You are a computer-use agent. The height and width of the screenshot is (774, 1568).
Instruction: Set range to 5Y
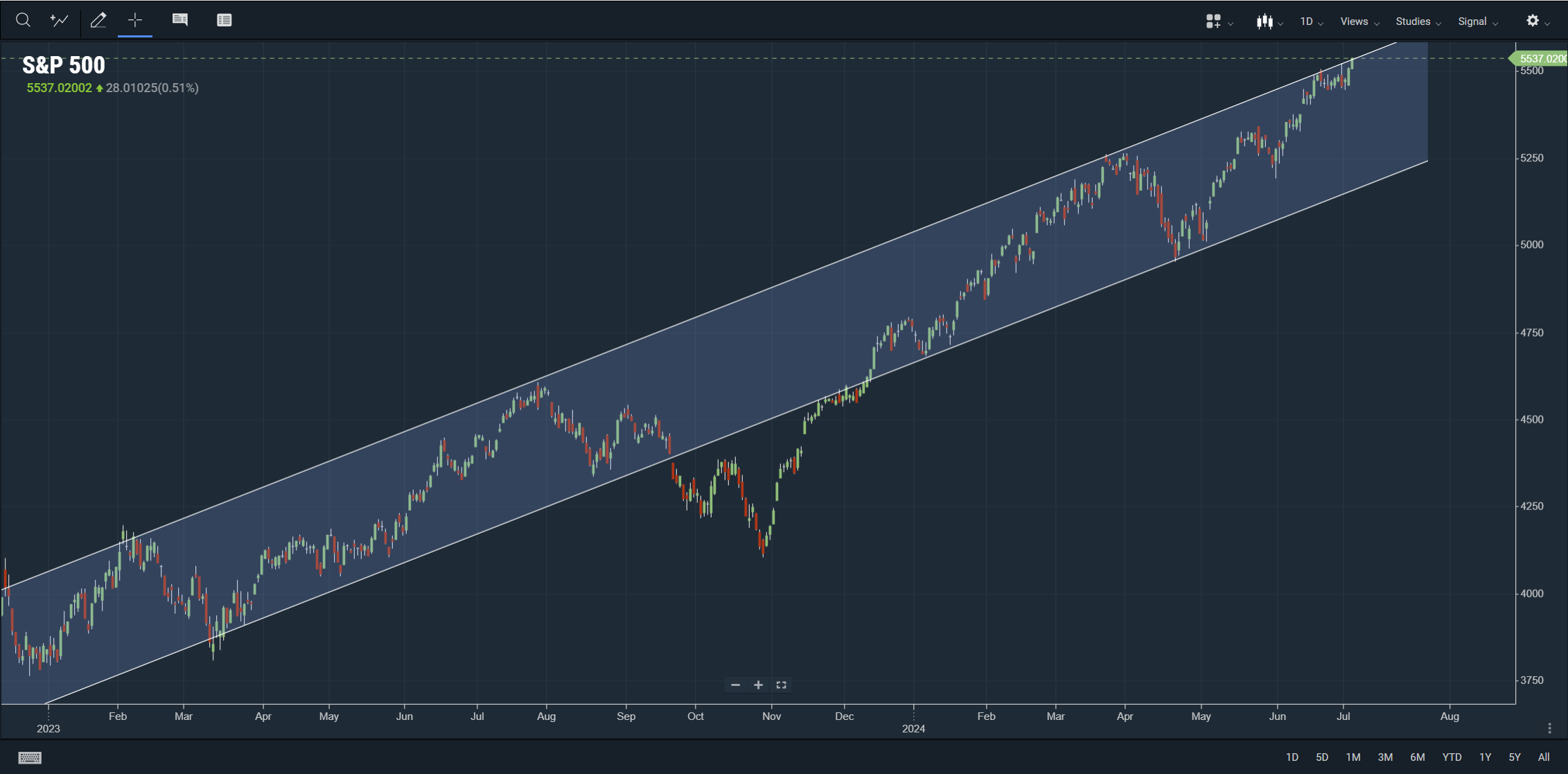[1515, 757]
